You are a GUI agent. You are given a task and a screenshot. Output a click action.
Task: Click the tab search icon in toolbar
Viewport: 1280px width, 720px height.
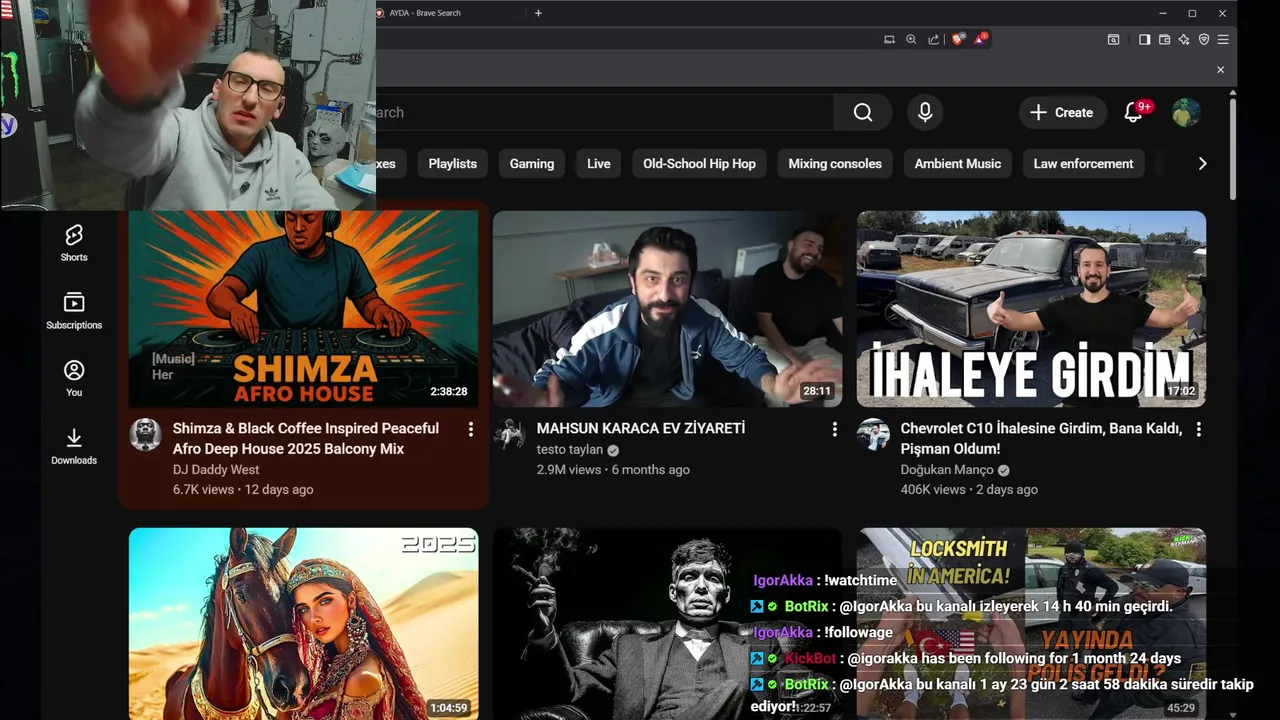(1113, 39)
